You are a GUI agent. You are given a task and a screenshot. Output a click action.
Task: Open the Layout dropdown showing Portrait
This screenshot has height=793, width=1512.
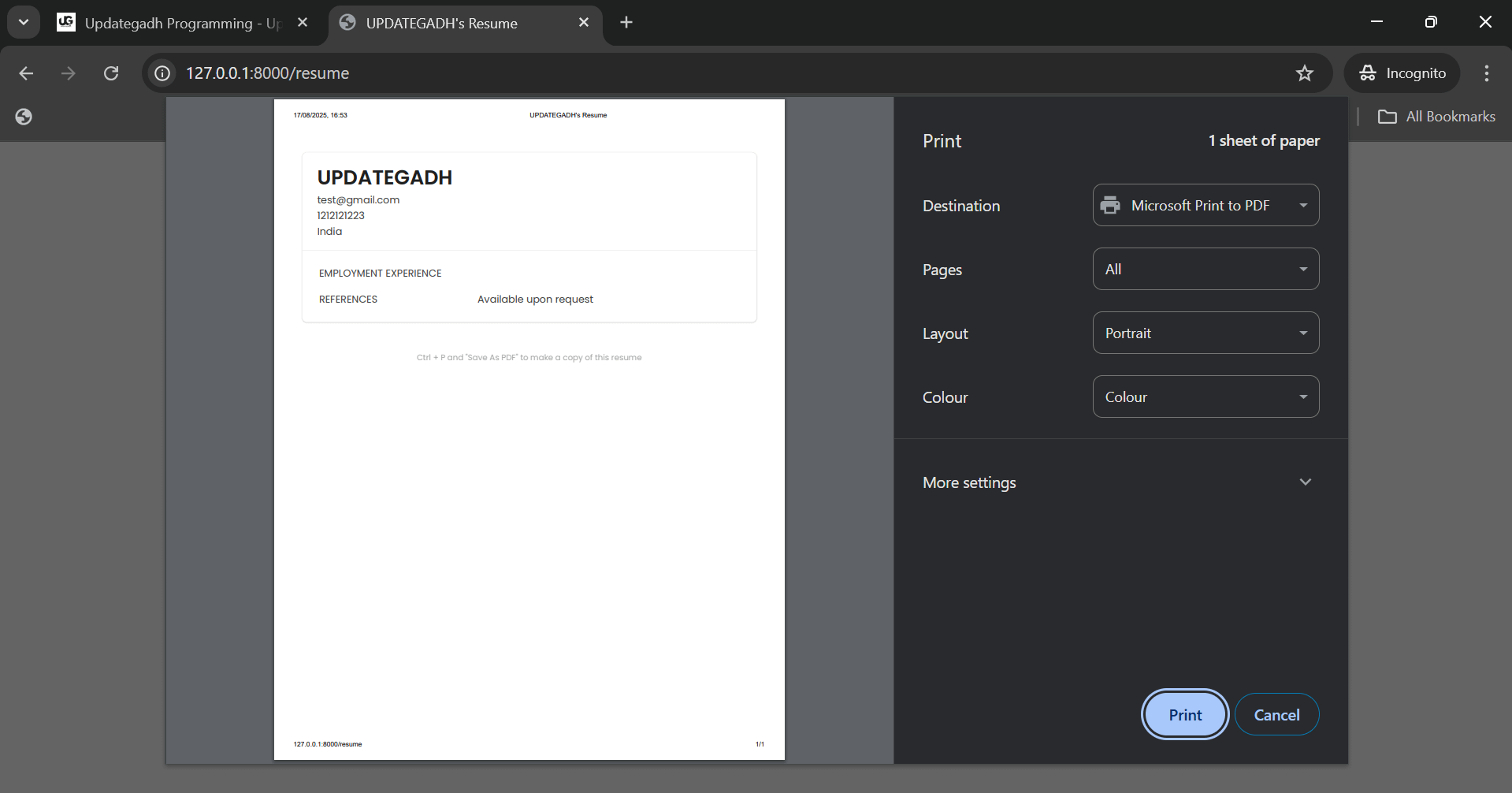(x=1206, y=333)
